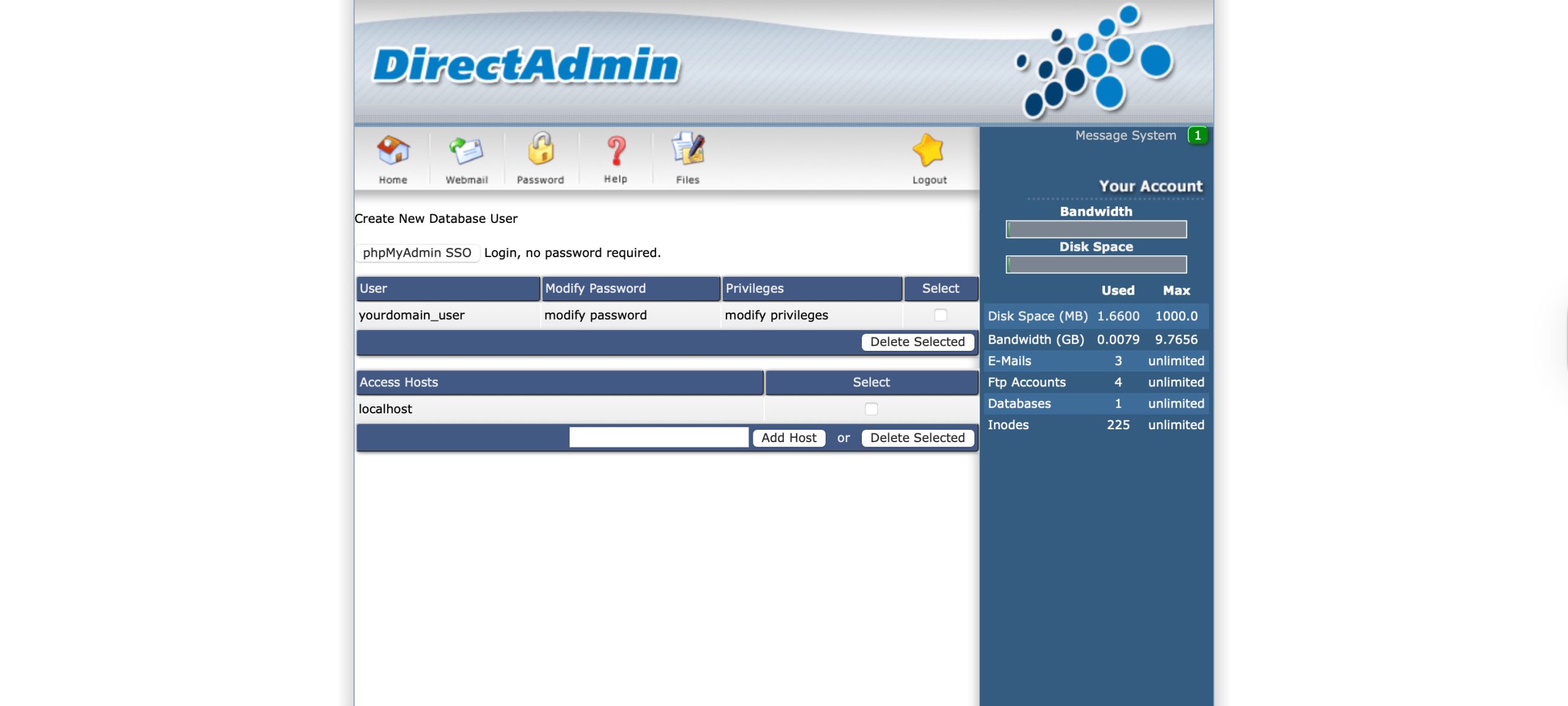Click the Access Hosts column header
This screenshot has width=1568, height=706.
point(560,382)
